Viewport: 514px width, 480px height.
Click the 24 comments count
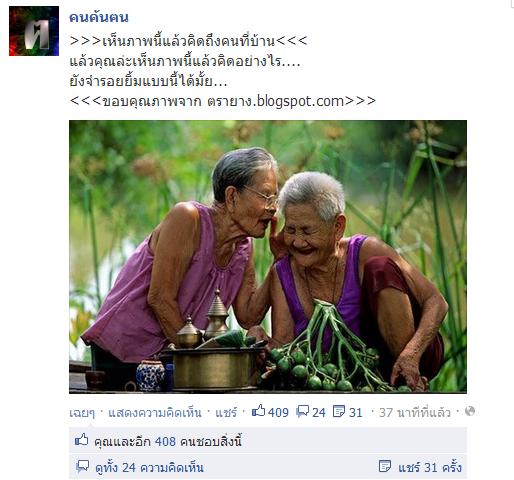click(x=319, y=413)
